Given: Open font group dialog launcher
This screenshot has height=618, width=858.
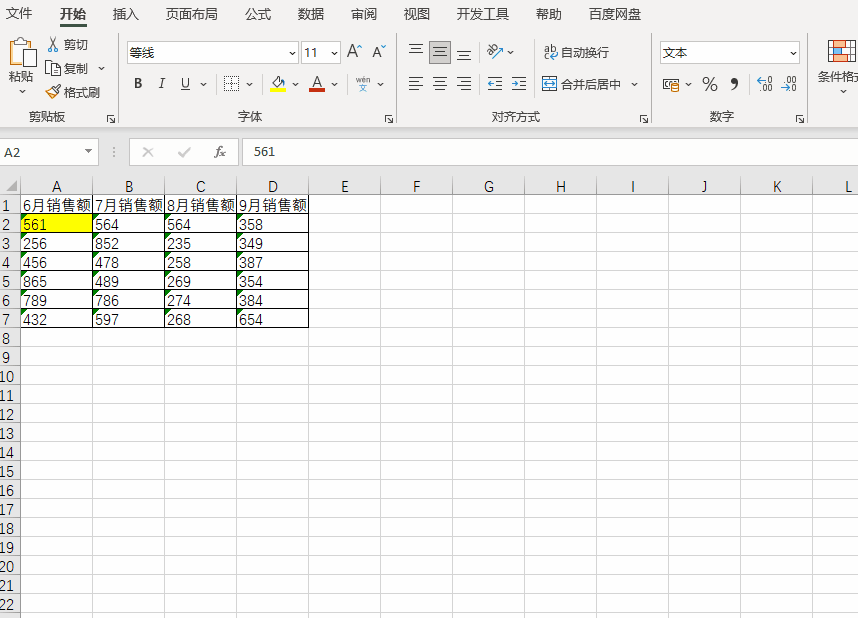Looking at the screenshot, I should pyautogui.click(x=389, y=118).
